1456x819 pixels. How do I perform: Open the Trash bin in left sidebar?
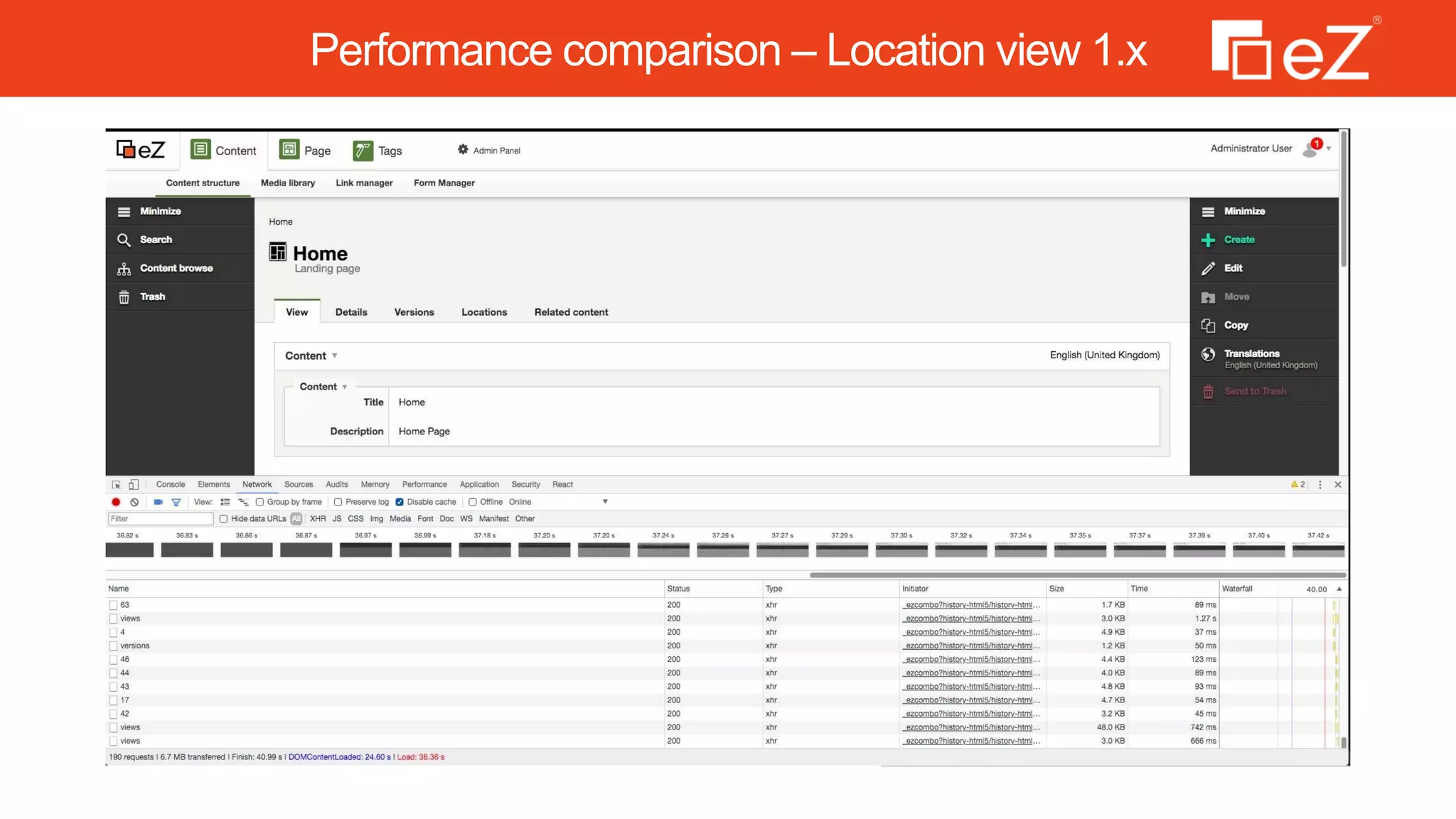(124, 297)
